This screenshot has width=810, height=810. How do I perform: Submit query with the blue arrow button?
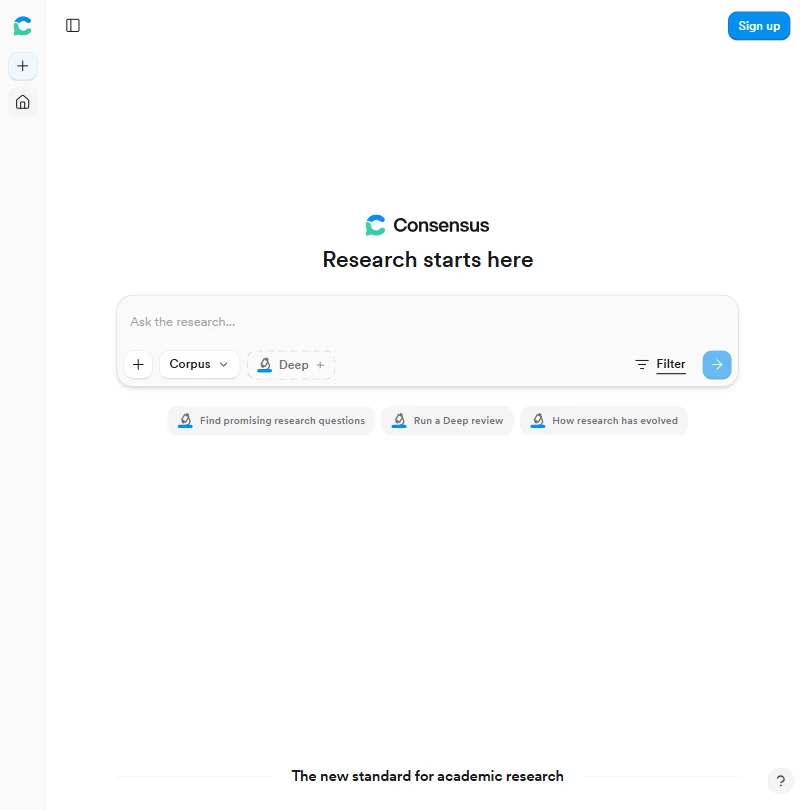pos(716,365)
